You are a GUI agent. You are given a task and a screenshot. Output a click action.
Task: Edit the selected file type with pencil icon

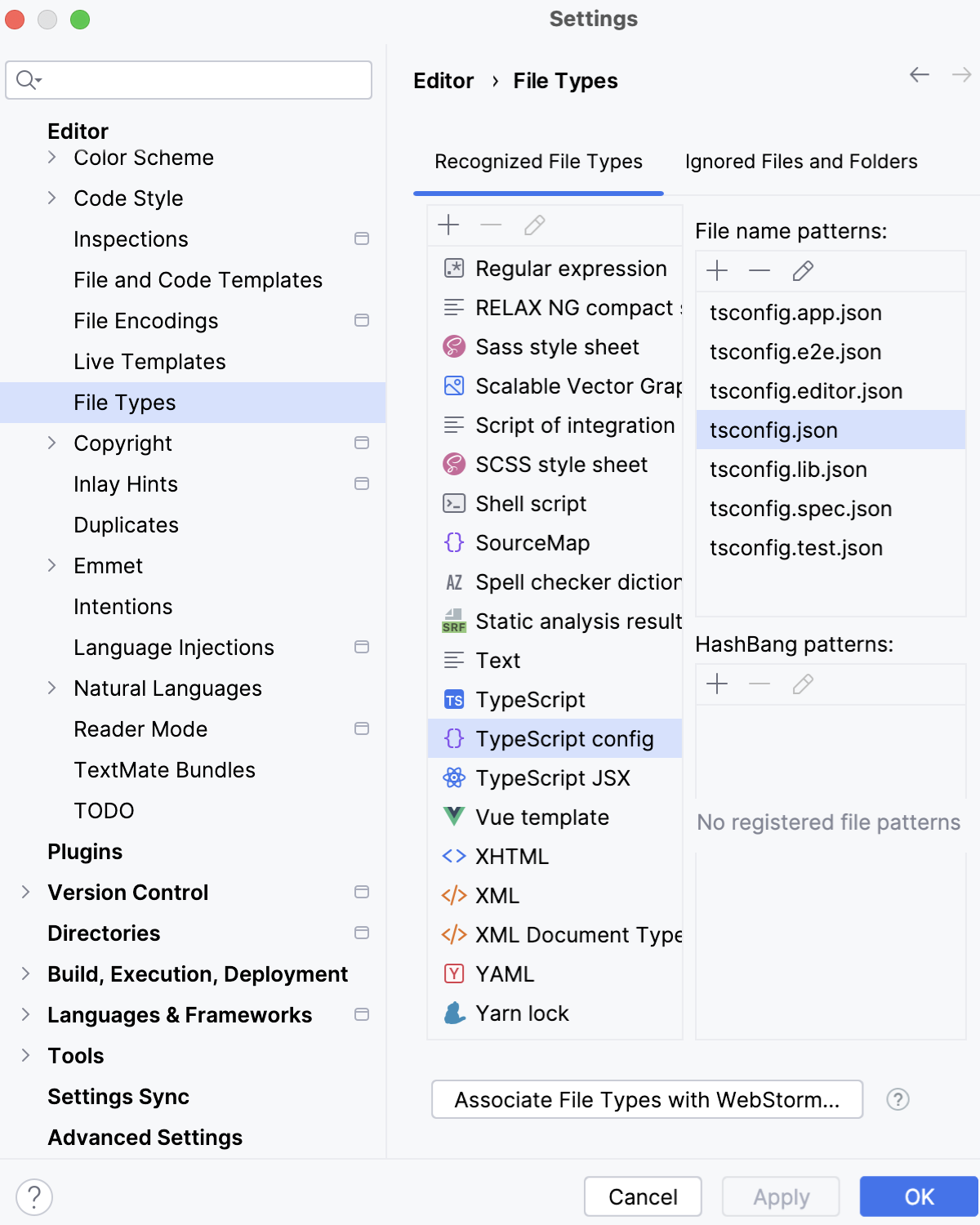click(x=533, y=225)
